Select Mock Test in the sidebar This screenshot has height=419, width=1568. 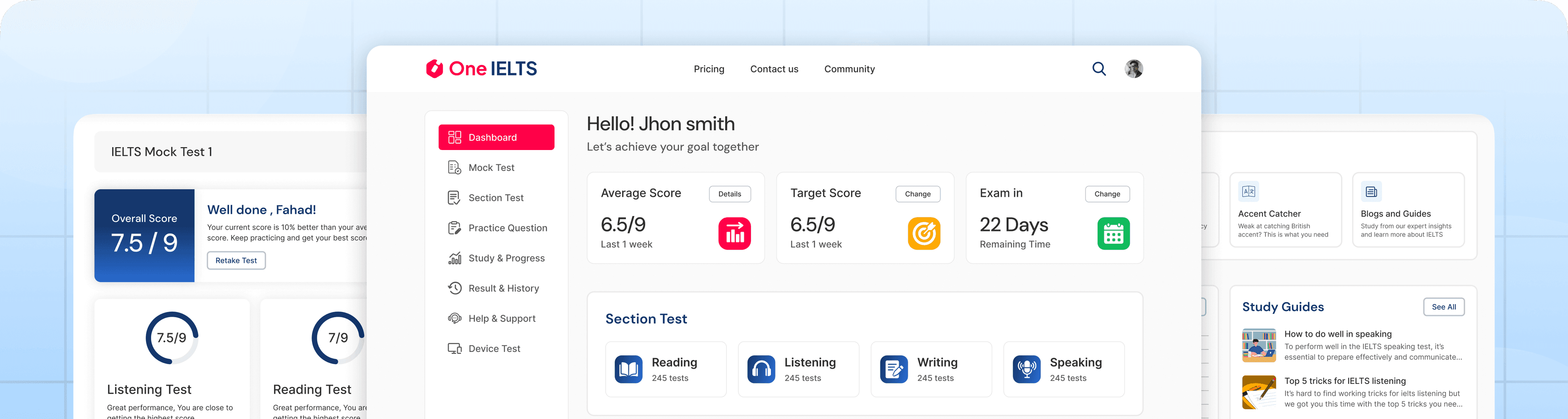496,168
